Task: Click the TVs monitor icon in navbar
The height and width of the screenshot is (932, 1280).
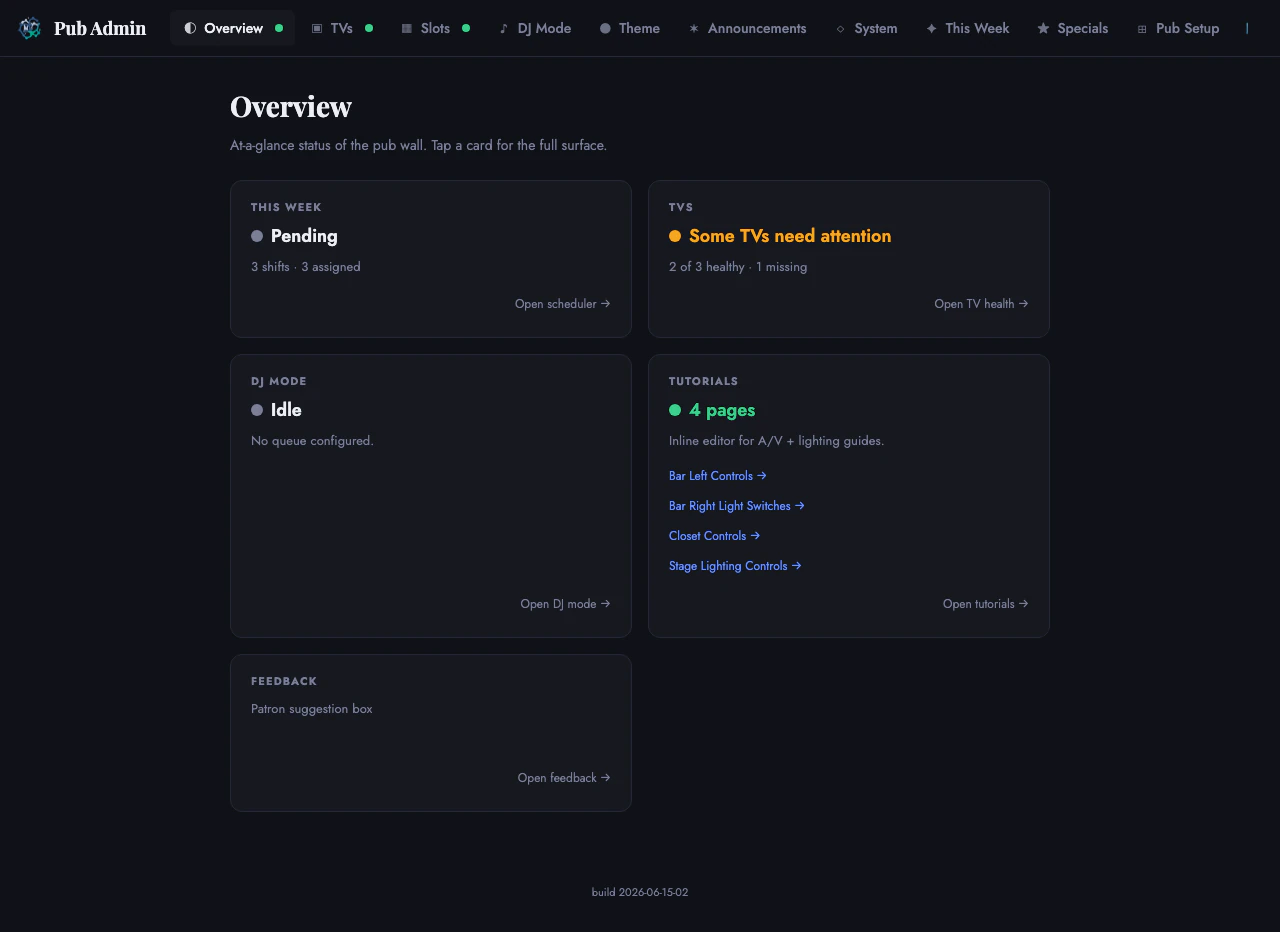Action: tap(317, 29)
